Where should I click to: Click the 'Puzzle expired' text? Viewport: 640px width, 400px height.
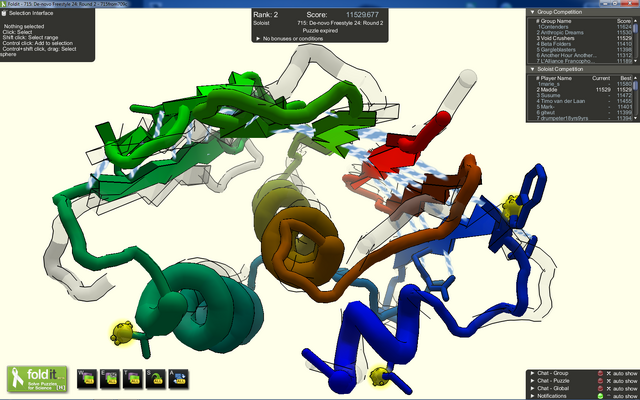[320, 31]
